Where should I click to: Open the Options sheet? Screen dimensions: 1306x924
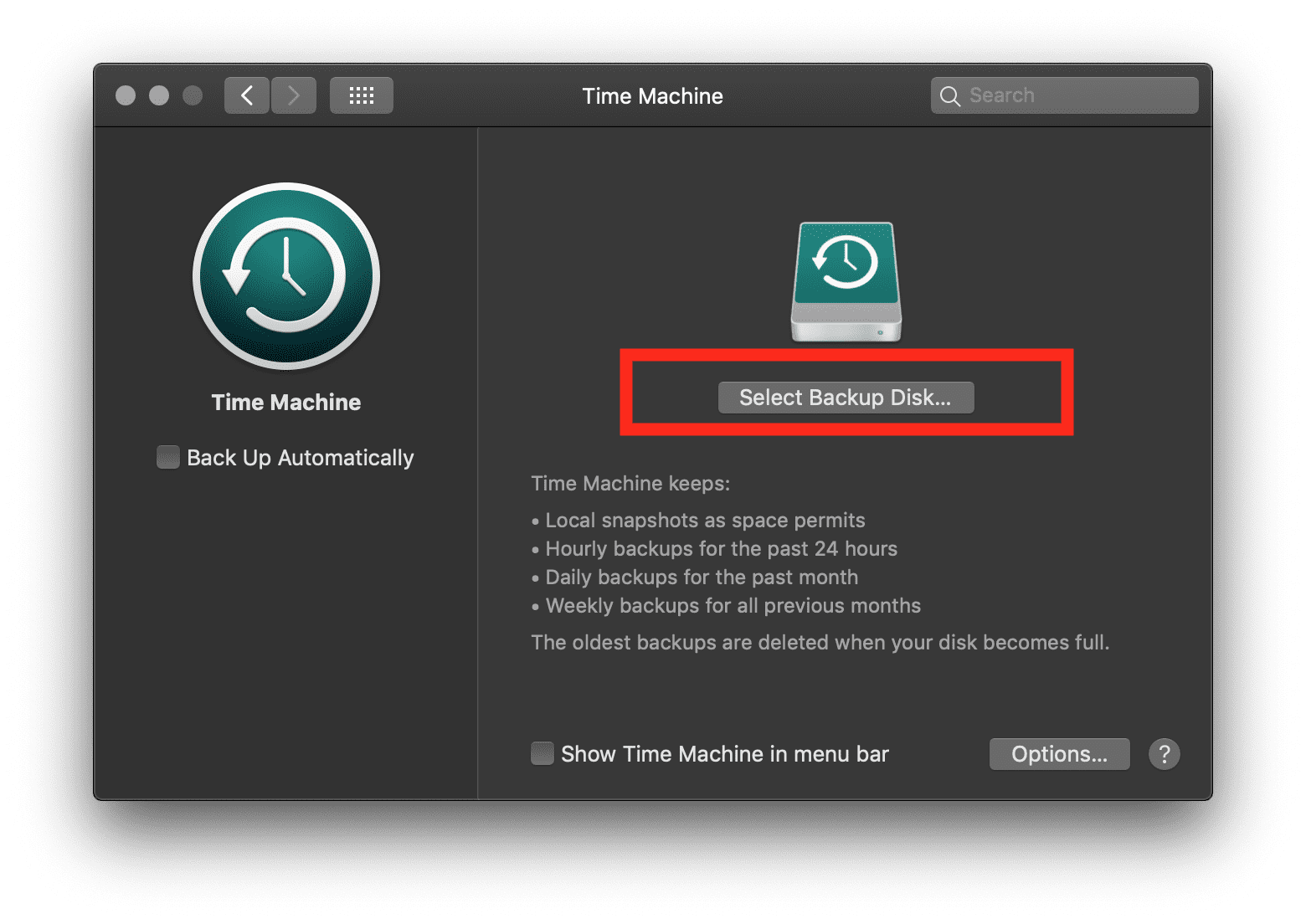pos(1059,753)
